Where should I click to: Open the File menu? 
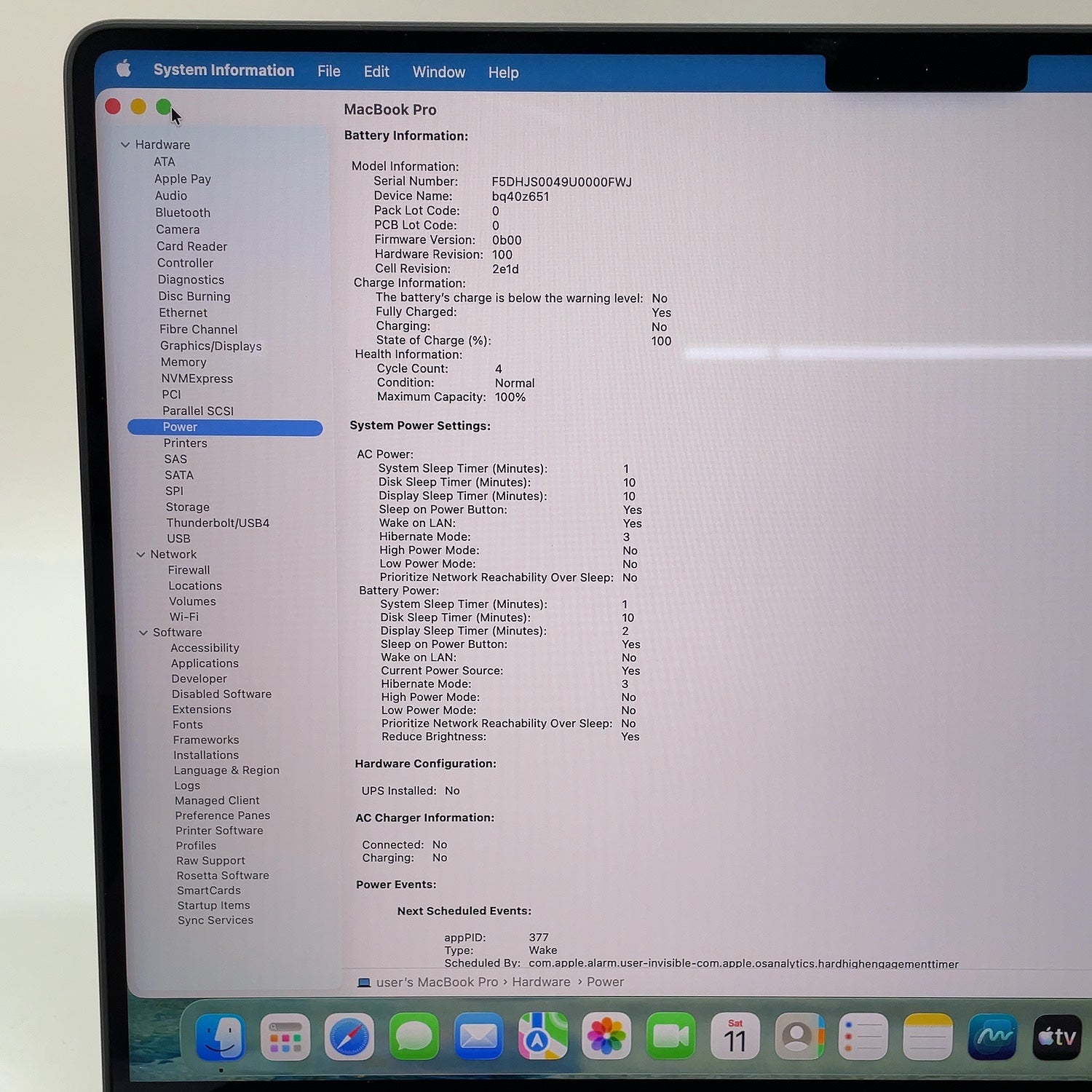coord(329,71)
